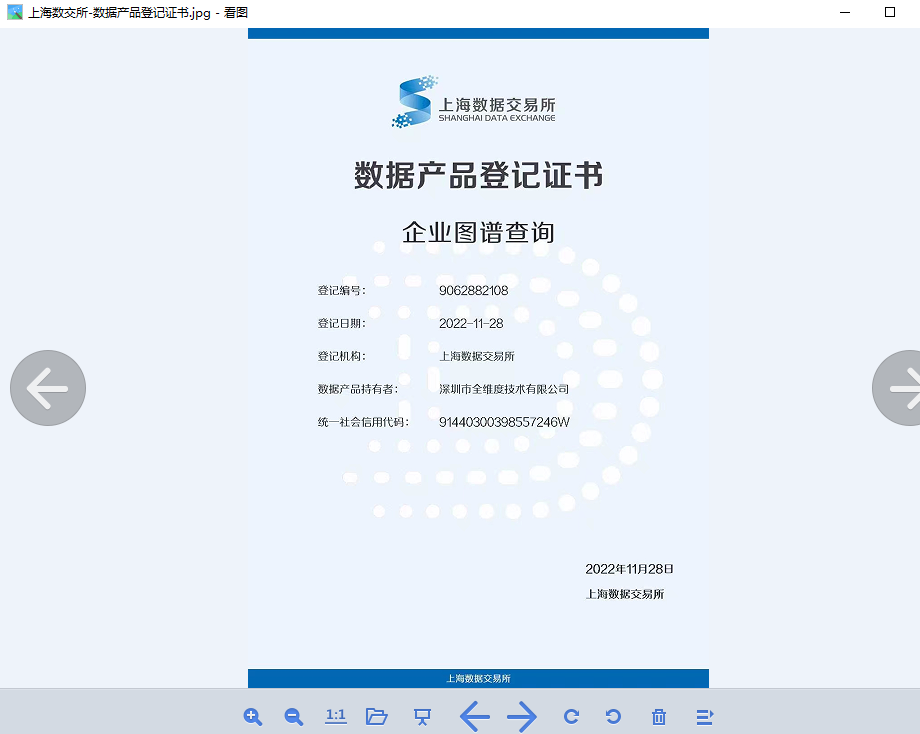
Task: Open a file with the folder icon
Action: click(x=377, y=716)
